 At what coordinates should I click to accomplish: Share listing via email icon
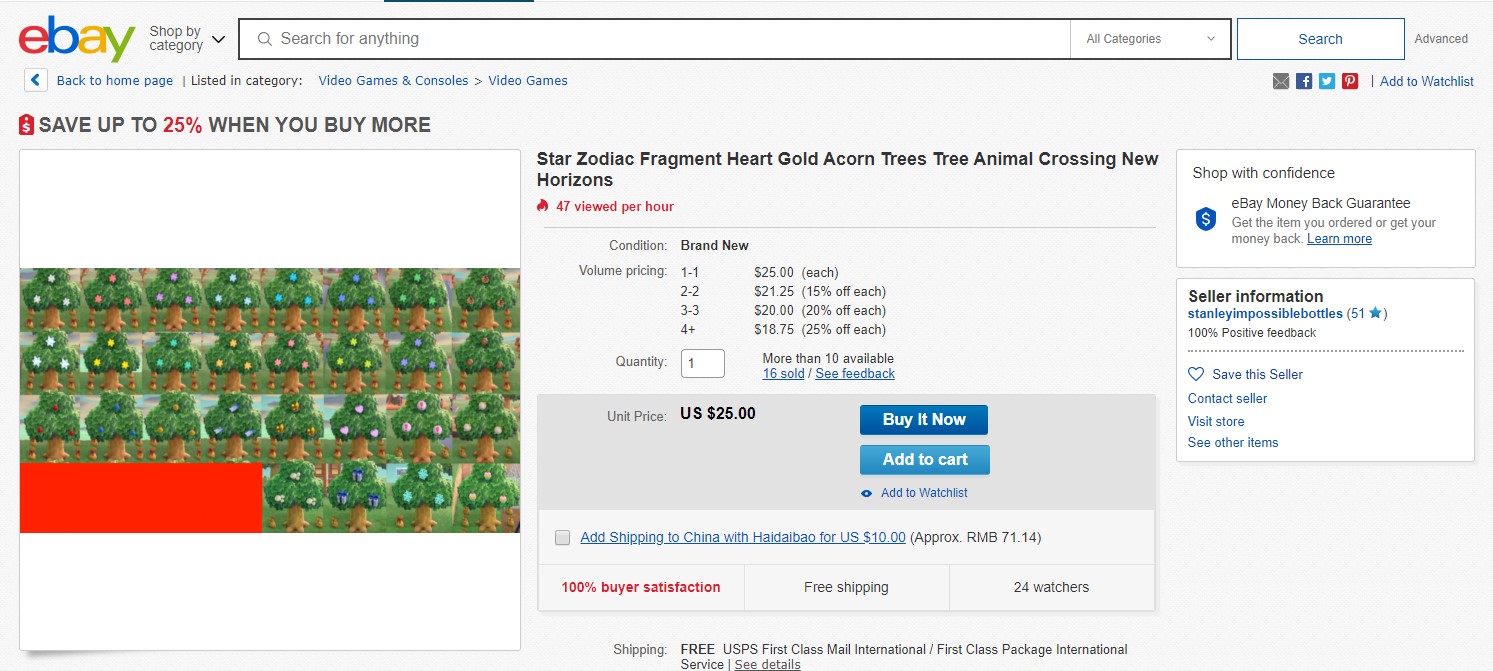[1281, 81]
